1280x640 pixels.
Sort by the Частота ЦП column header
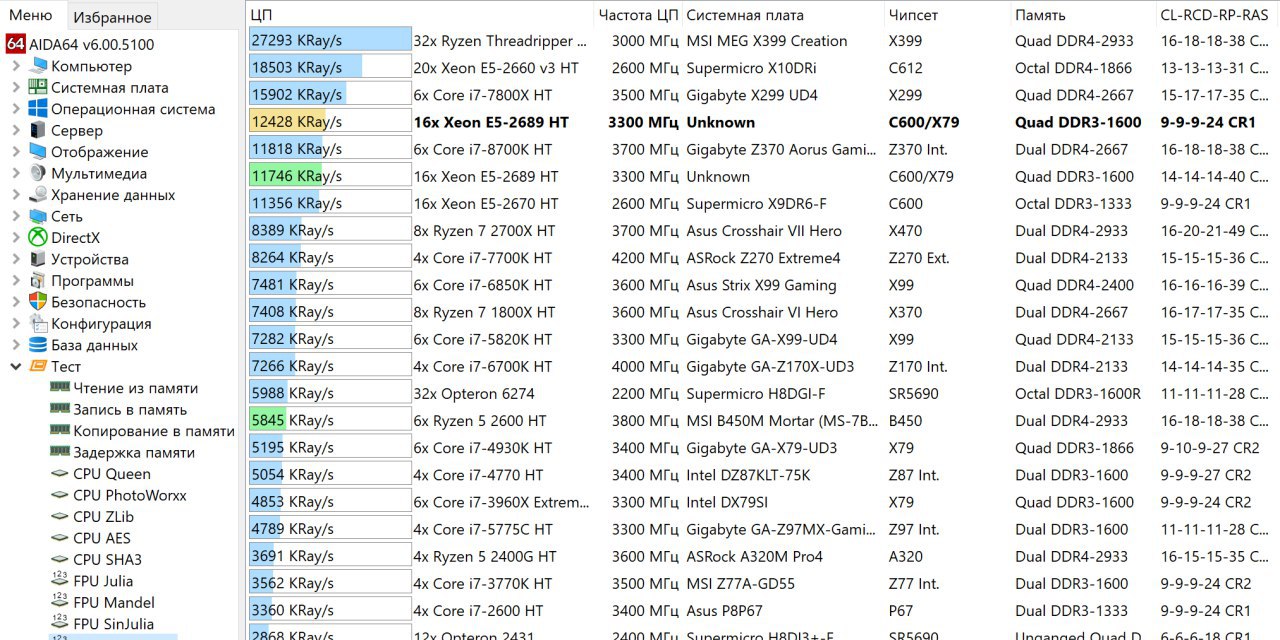(638, 15)
